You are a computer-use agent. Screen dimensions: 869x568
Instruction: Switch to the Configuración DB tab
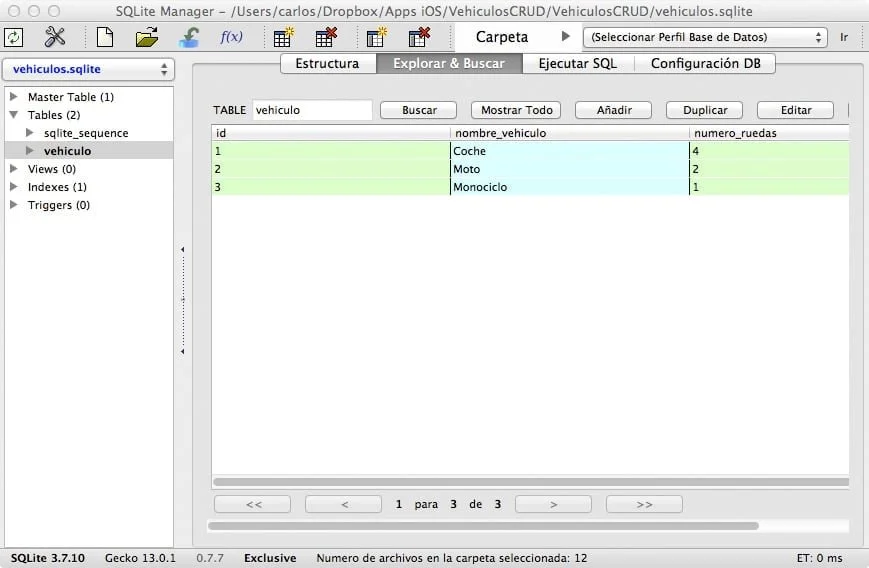[706, 63]
